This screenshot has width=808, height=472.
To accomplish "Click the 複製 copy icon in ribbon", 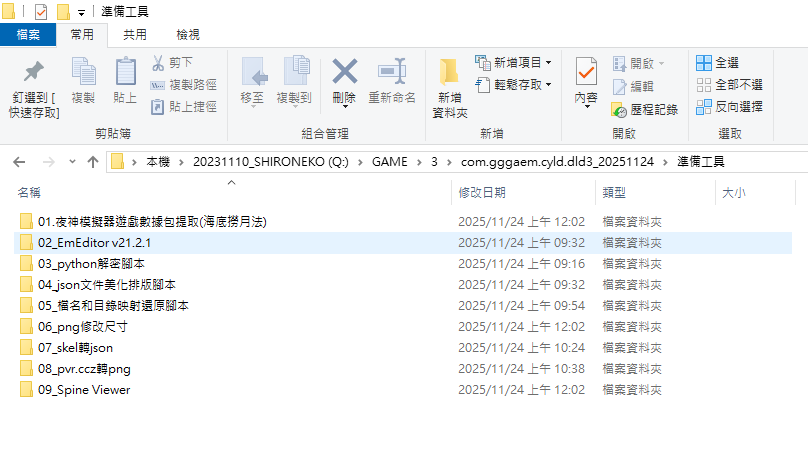I will 83,73.
